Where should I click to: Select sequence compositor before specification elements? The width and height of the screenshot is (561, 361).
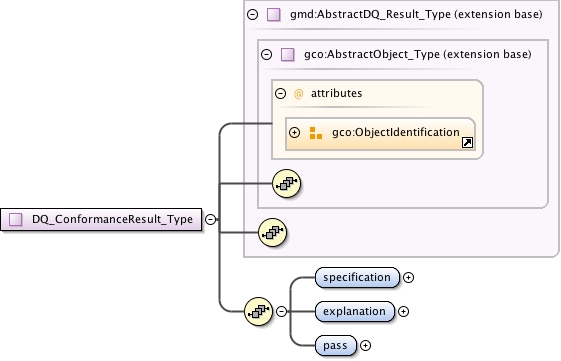(x=258, y=311)
